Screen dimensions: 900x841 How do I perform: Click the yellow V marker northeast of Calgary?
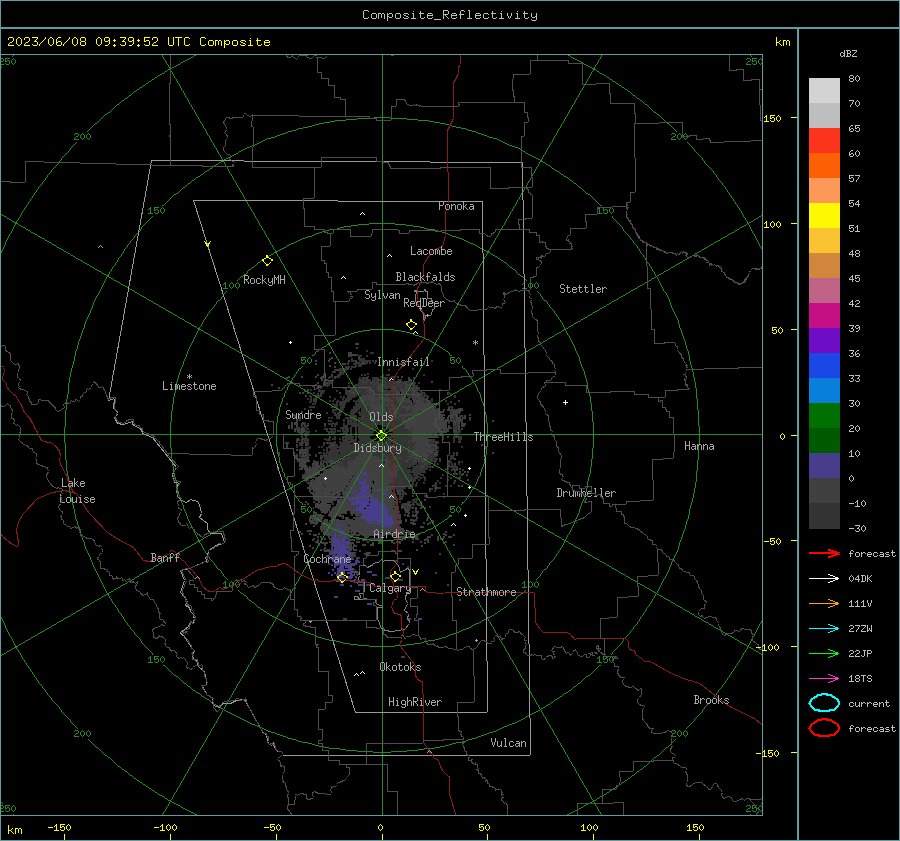click(x=416, y=572)
